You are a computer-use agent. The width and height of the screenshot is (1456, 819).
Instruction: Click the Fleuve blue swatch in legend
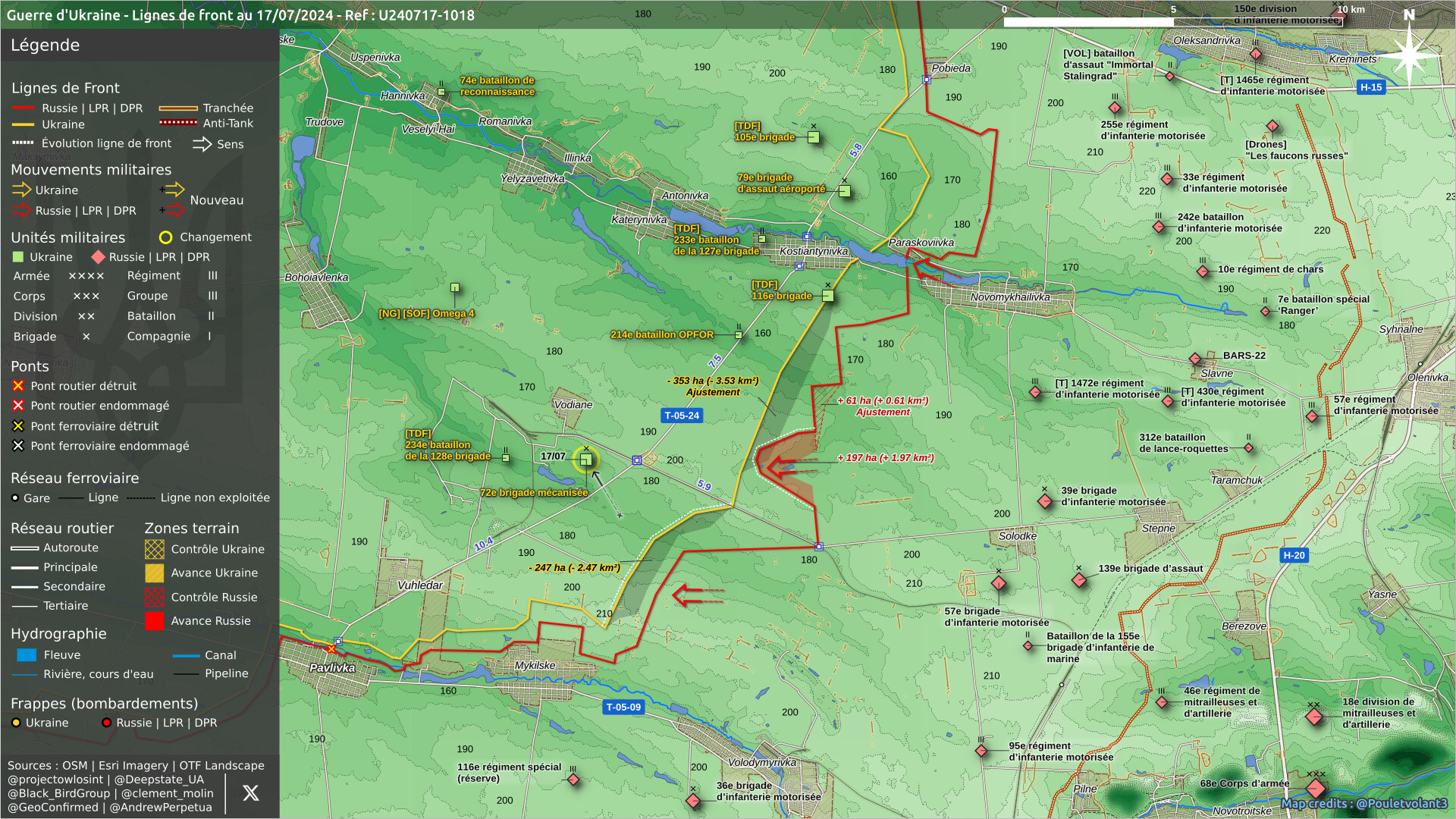[27, 655]
